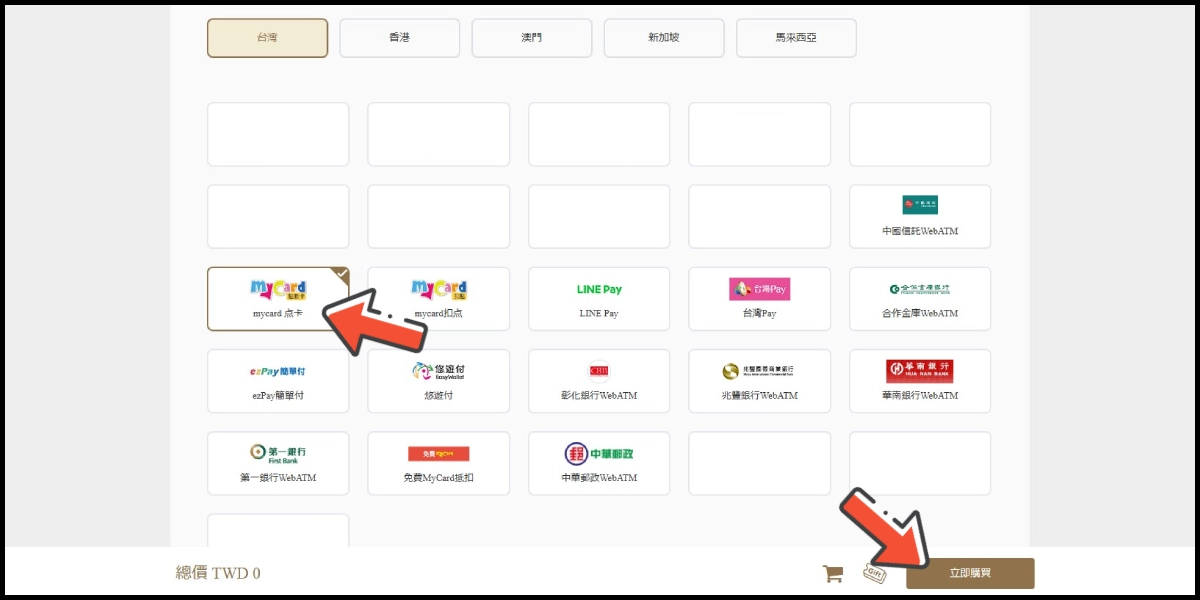Select mycard 點卡 payment card
This screenshot has height=600, width=1200.
pyautogui.click(x=278, y=298)
